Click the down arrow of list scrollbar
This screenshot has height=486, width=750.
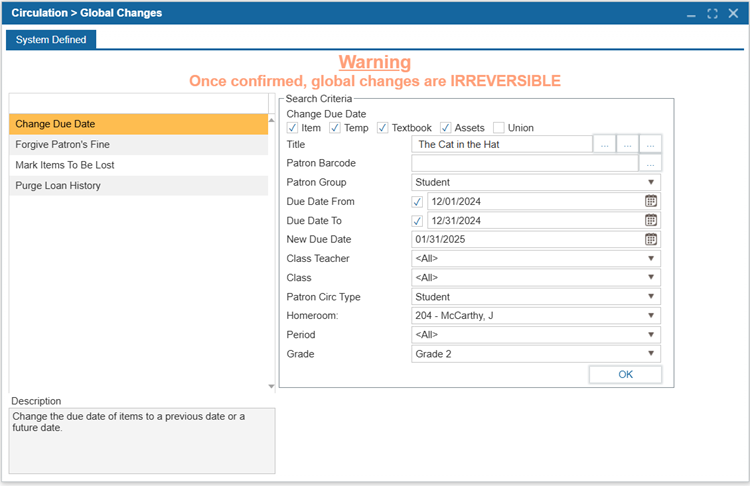271,386
